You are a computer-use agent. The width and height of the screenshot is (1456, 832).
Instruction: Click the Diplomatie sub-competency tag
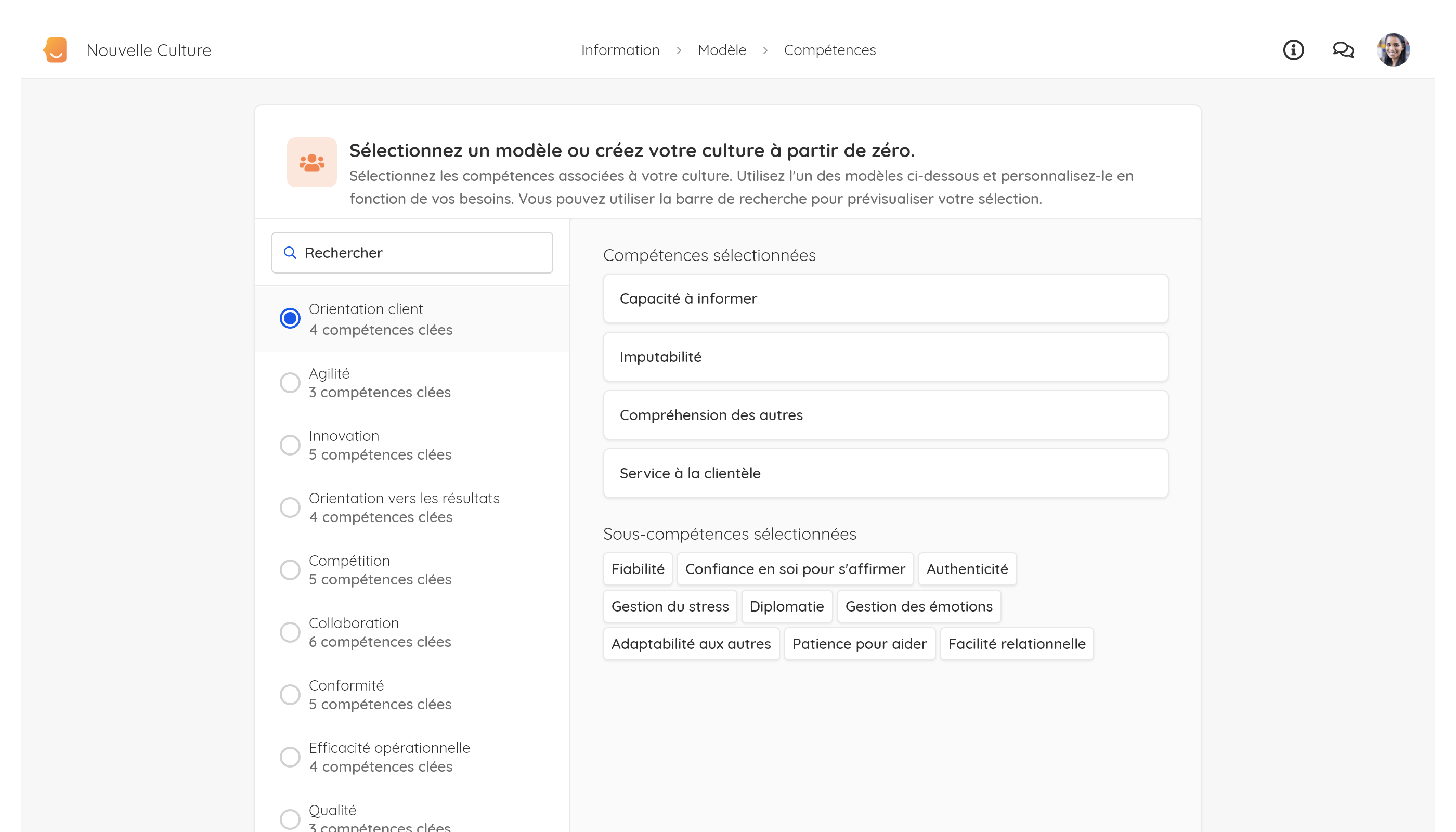786,606
